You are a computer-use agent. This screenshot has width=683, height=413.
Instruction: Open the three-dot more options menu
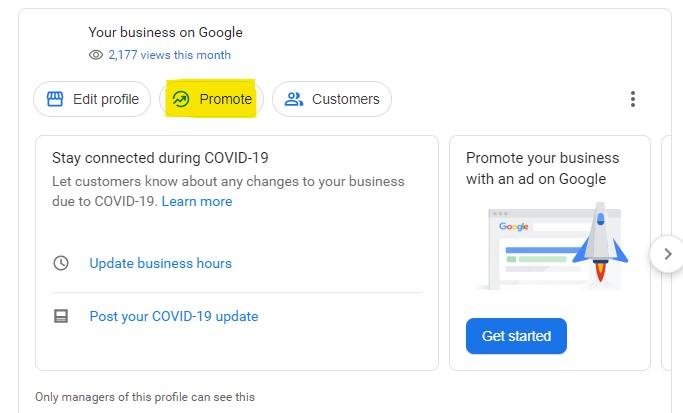[633, 99]
